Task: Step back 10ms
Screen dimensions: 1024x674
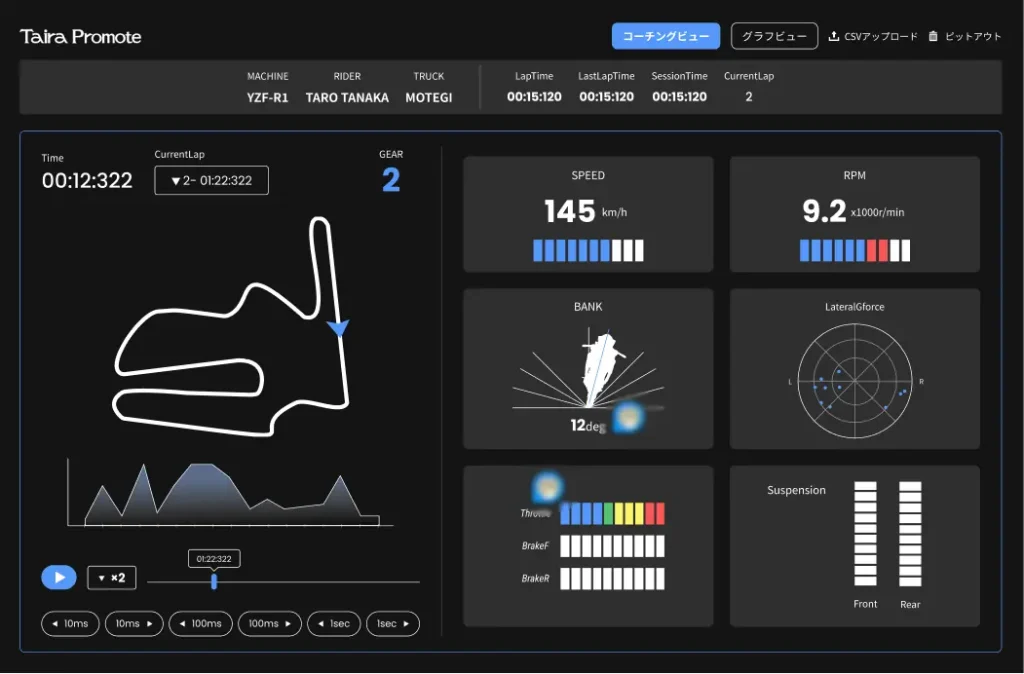Action: (70, 624)
